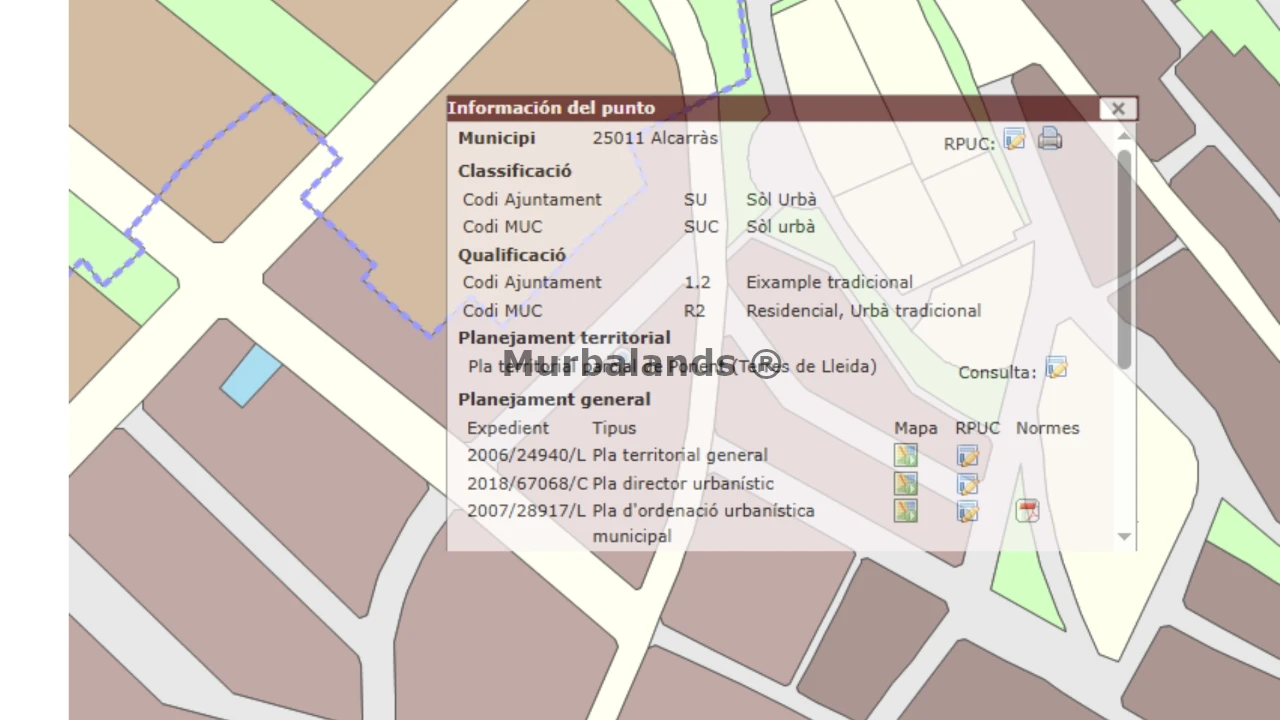Open Consulta icon for Pla territorial parcial
Image resolution: width=1280 pixels, height=720 pixels.
pyautogui.click(x=1056, y=368)
